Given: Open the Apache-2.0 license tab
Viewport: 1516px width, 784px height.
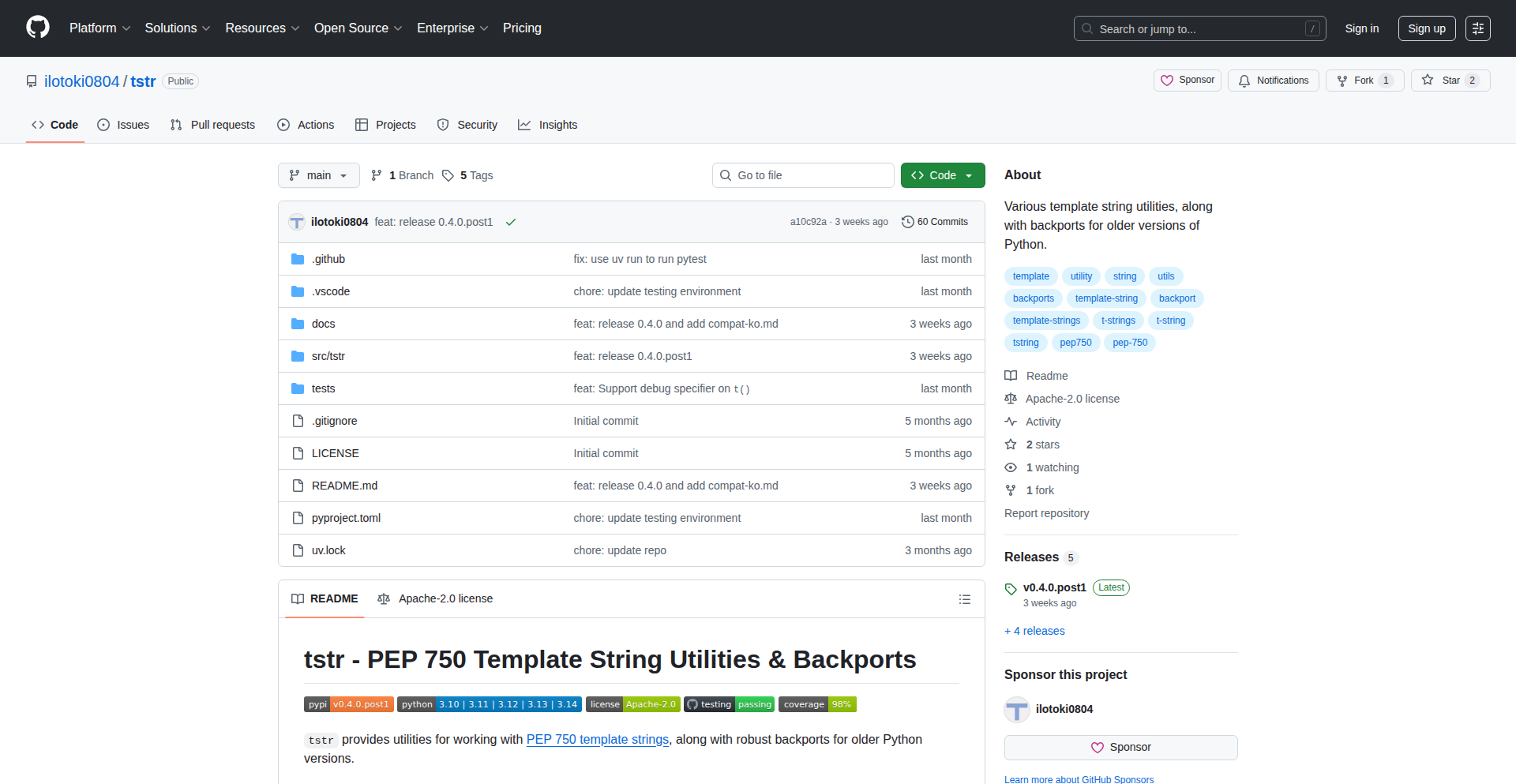Looking at the screenshot, I should [x=435, y=599].
